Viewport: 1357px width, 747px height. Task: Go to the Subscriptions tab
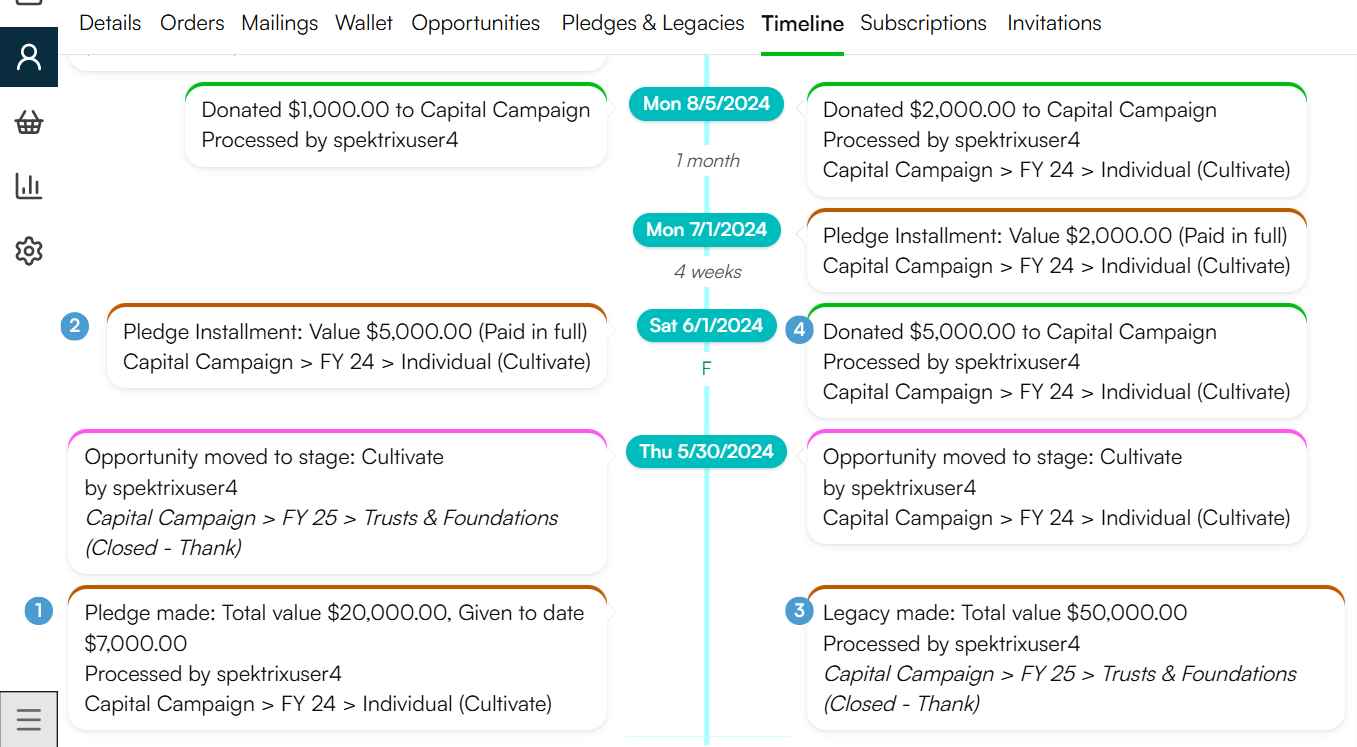click(923, 23)
